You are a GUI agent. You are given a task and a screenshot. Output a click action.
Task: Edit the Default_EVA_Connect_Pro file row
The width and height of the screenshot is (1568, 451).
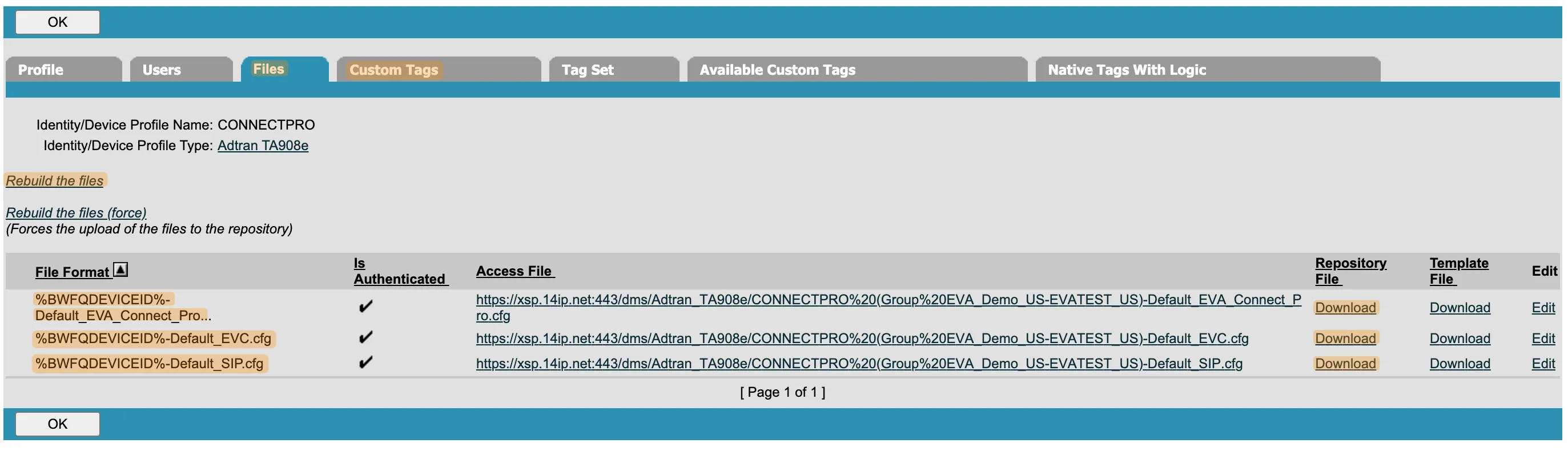(x=1543, y=308)
